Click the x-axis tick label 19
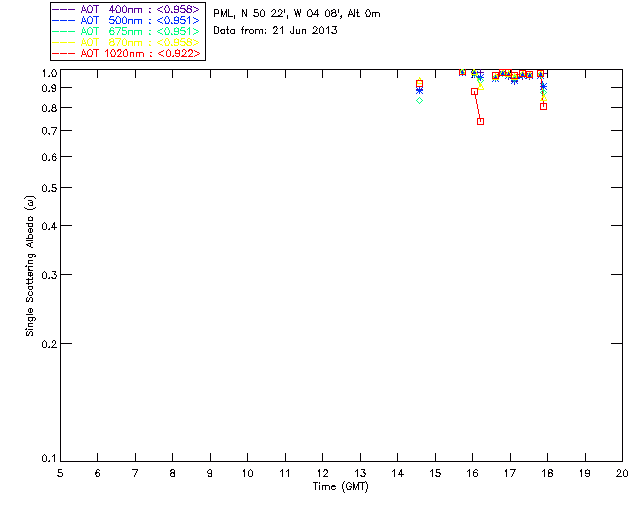 [x=585, y=473]
